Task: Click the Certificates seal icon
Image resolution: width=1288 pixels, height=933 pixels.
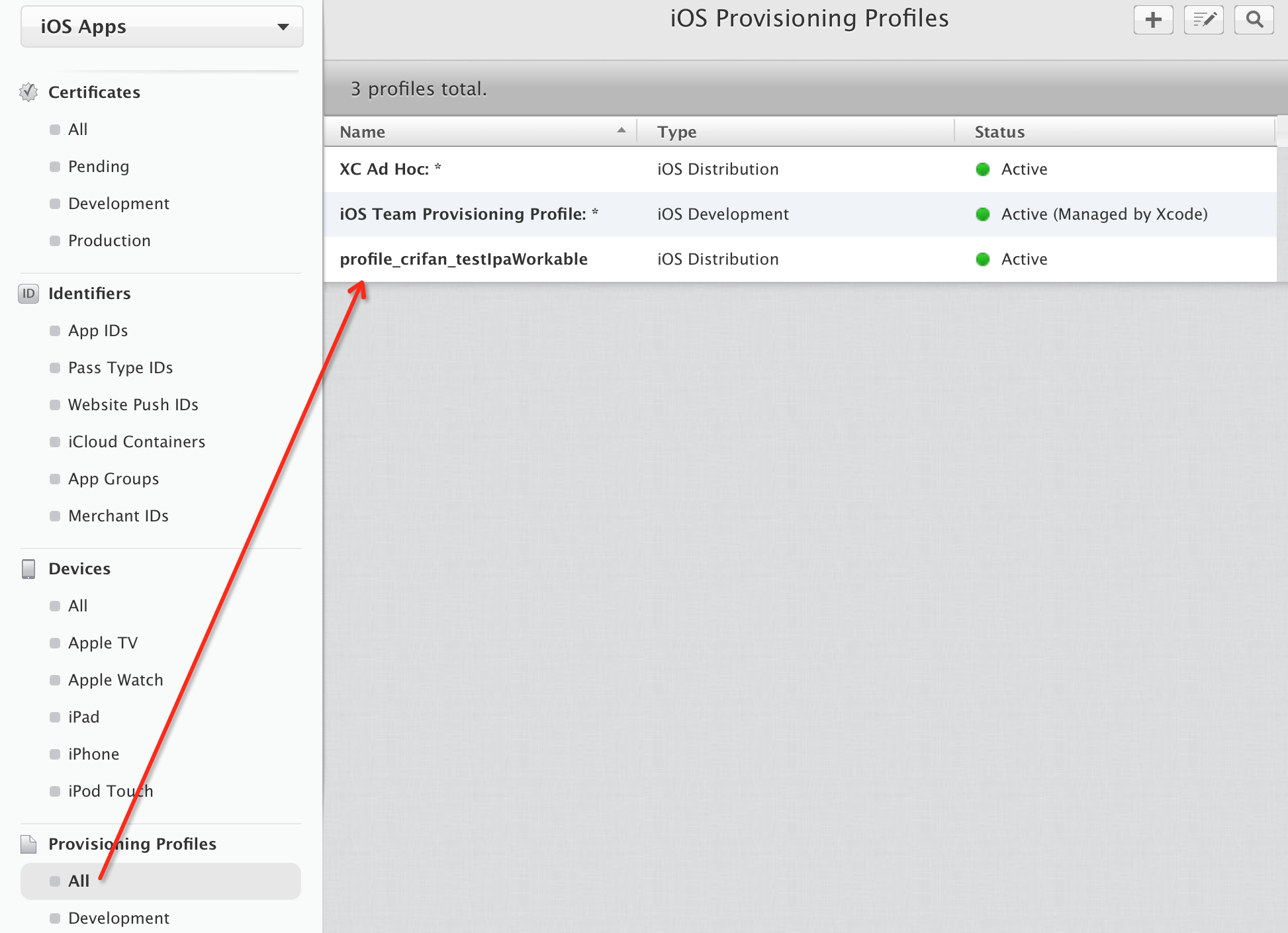Action: pyautogui.click(x=28, y=92)
